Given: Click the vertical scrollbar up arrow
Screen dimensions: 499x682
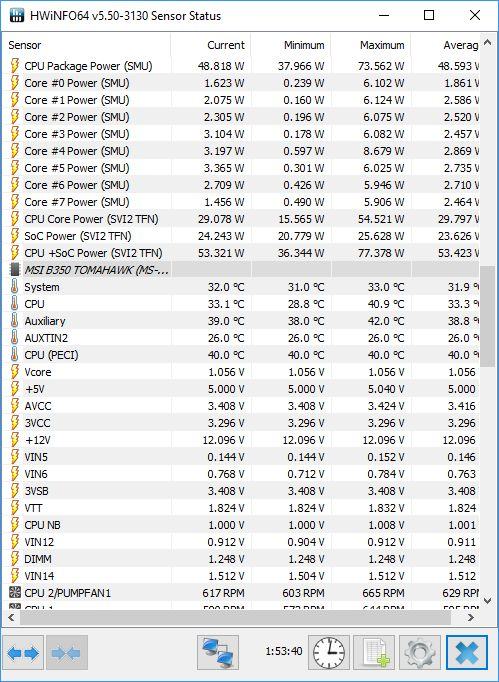Looking at the screenshot, I should point(487,43).
